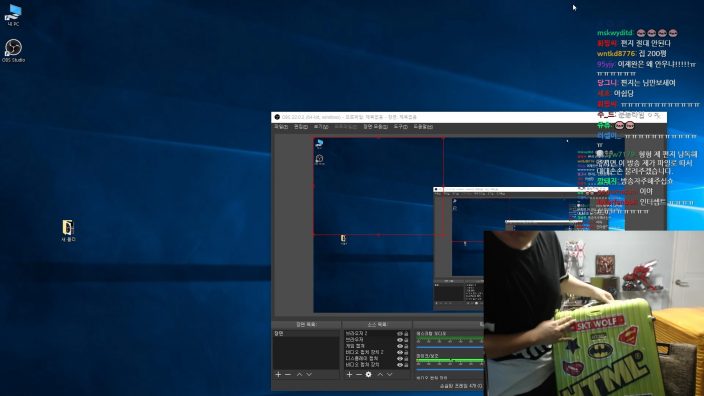Move the selected scene down
Screen dimensions: 704x396
(309, 374)
